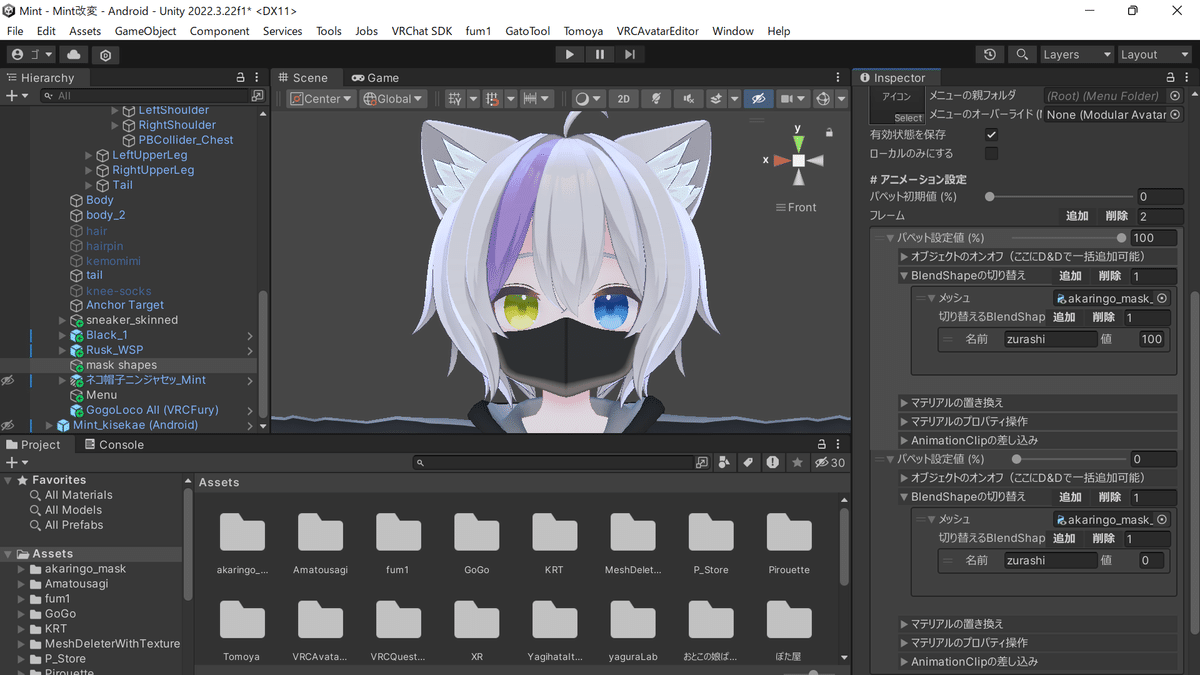Screen dimensions: 1200x675
Task: Search by type in Project window
Action: tap(725, 463)
